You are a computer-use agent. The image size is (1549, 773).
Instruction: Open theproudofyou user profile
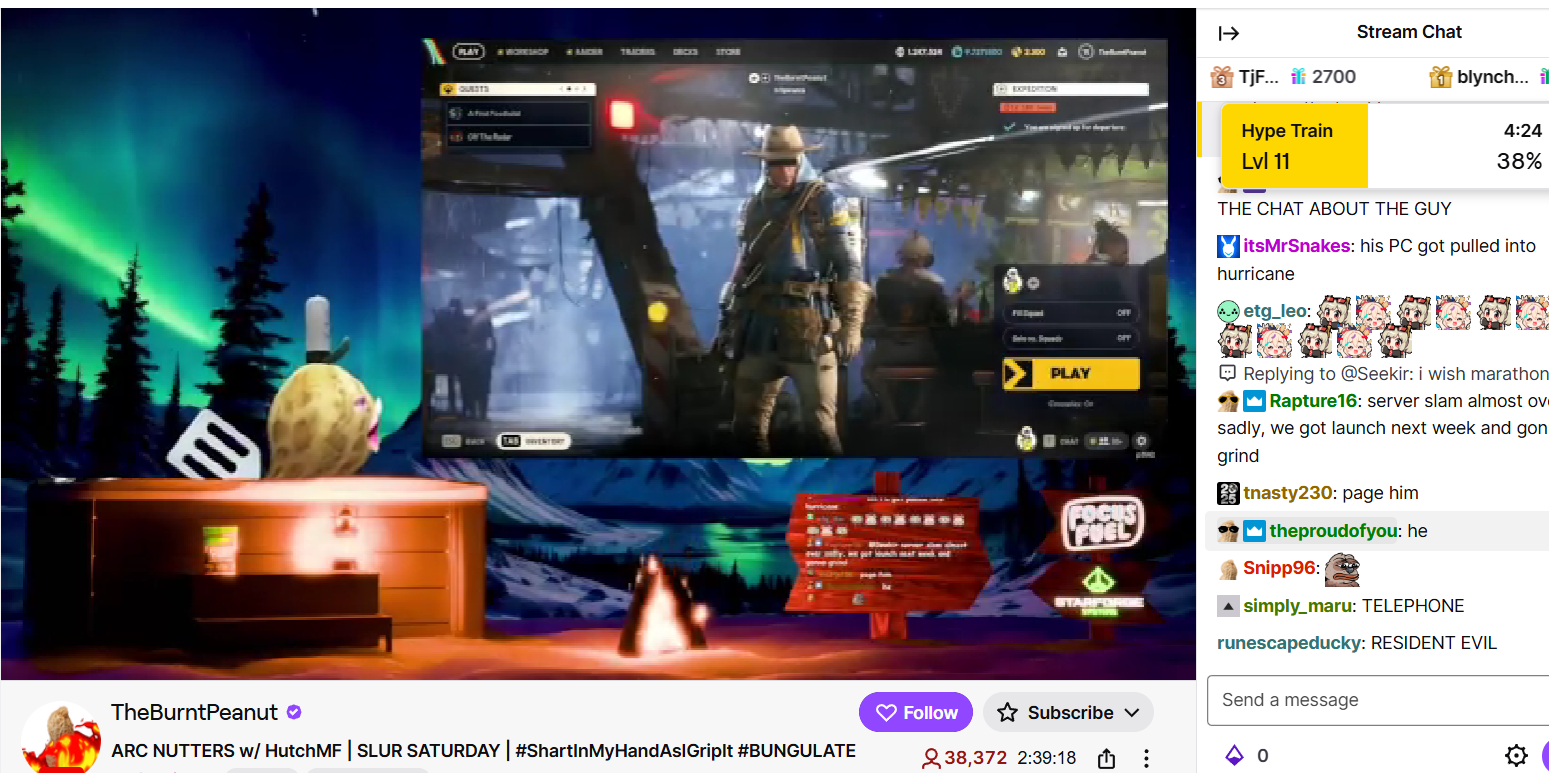[1334, 531]
